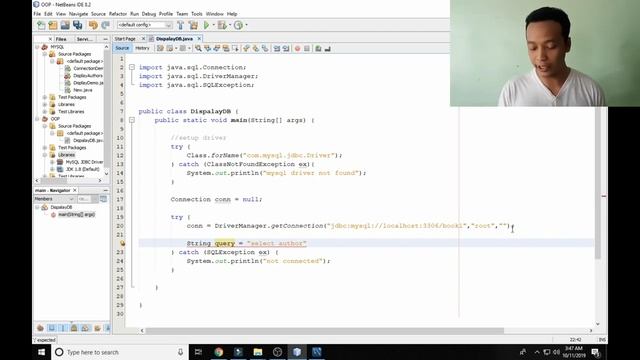Open Chrome from the taskbar
Viewport: 640px width, 360px height.
point(218,352)
